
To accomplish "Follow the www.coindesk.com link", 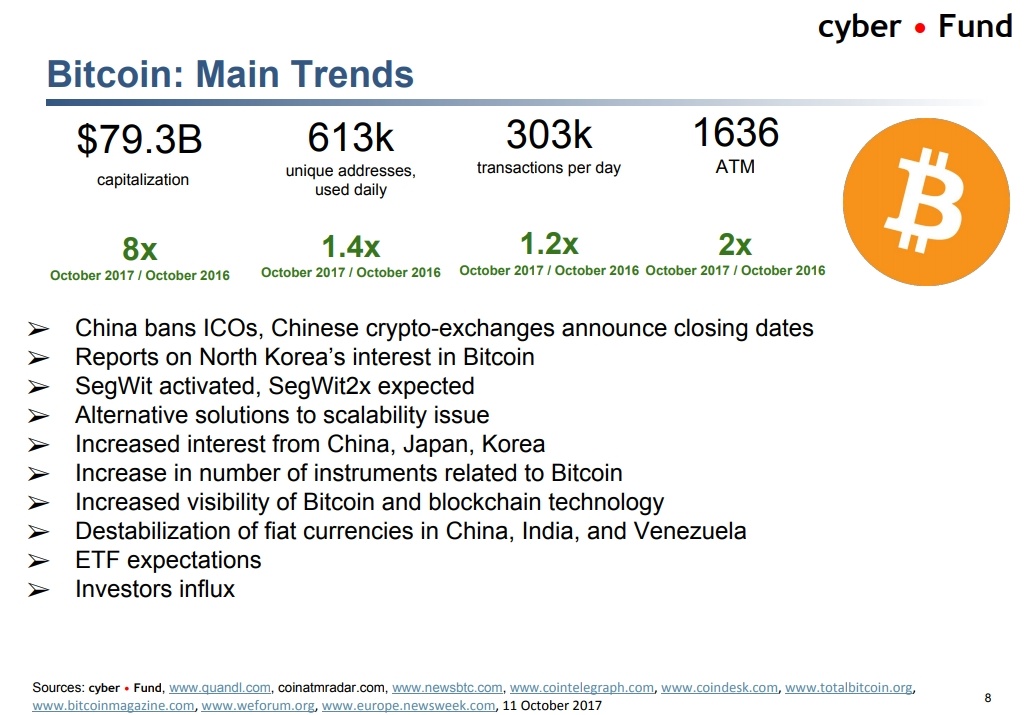I will pyautogui.click(x=719, y=688).
